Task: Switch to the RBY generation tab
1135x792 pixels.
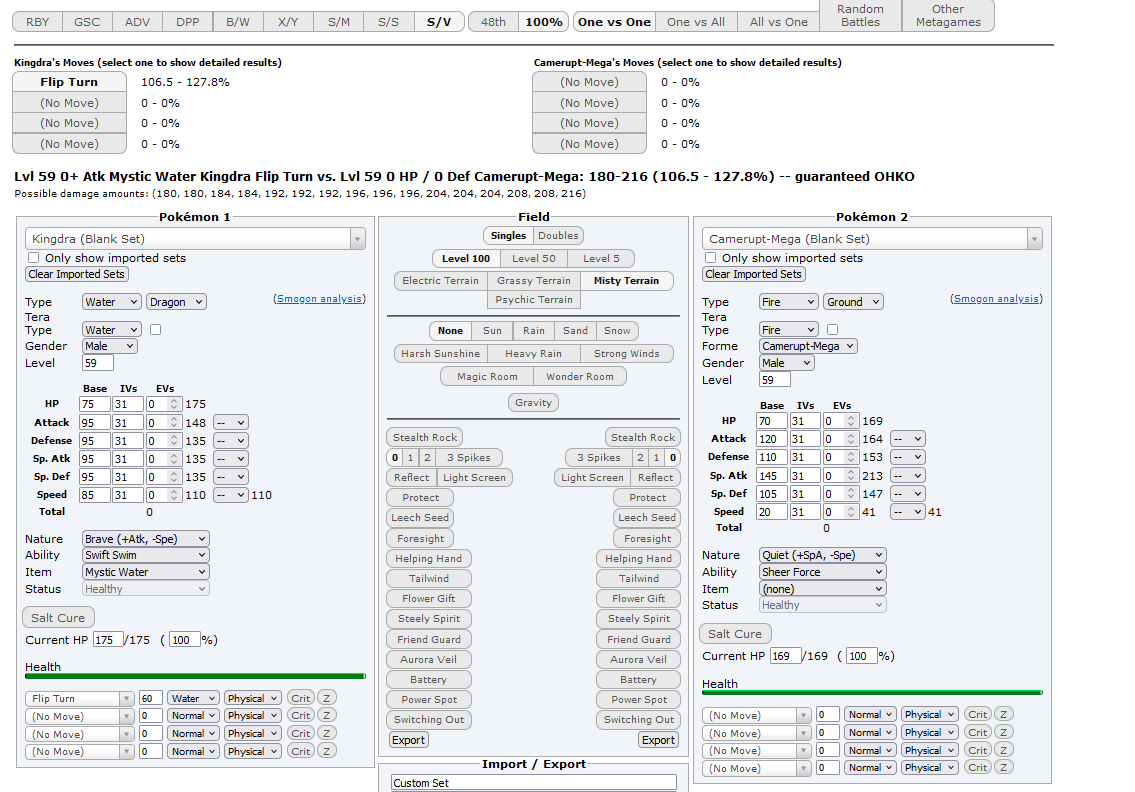Action: [x=38, y=22]
